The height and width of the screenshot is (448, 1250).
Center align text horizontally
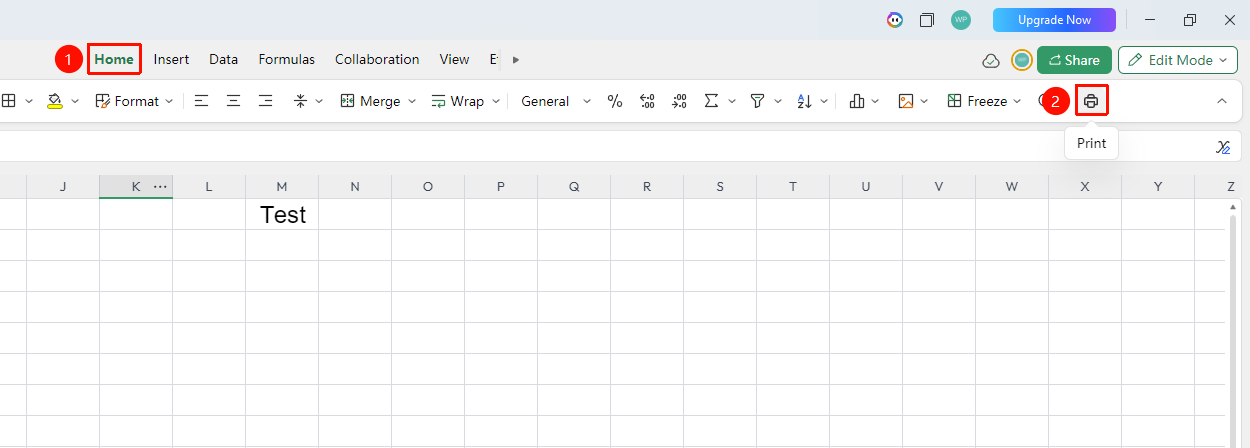(x=234, y=101)
